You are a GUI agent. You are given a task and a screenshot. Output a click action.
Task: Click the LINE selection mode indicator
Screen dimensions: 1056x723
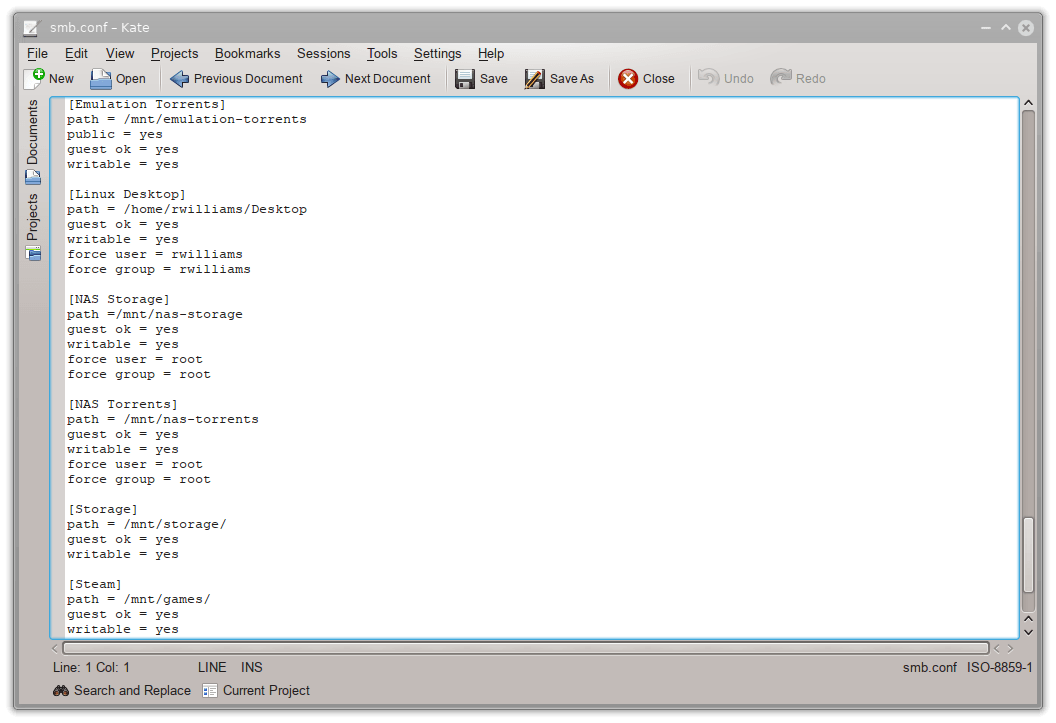(212, 667)
